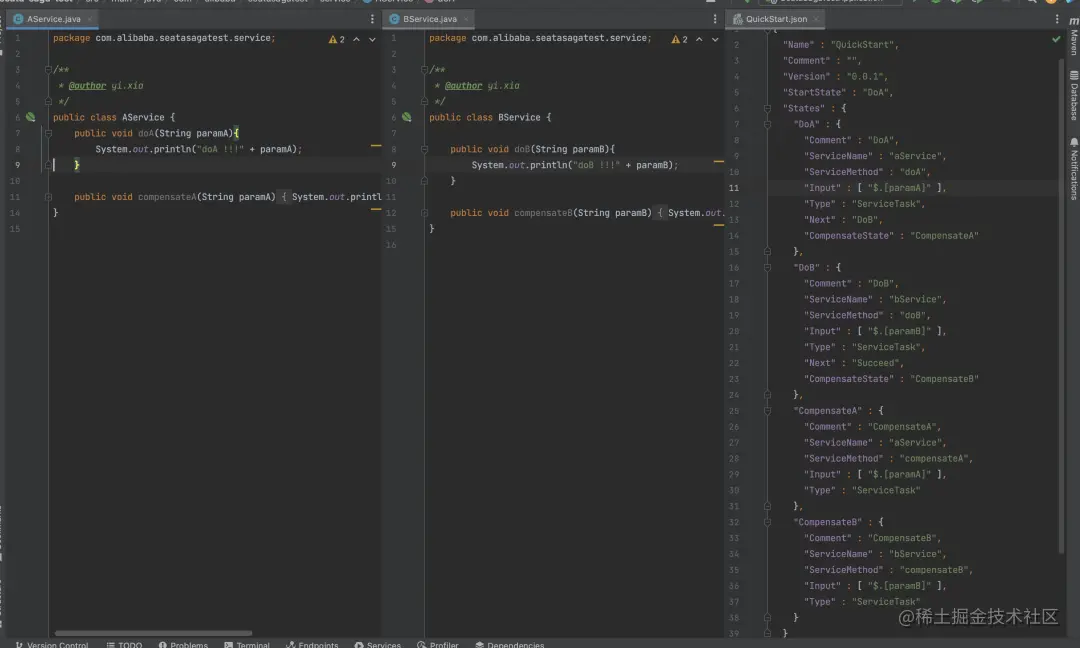1080x648 pixels.
Task: Go to next highlighted warning in BService.java
Action: [715, 39]
